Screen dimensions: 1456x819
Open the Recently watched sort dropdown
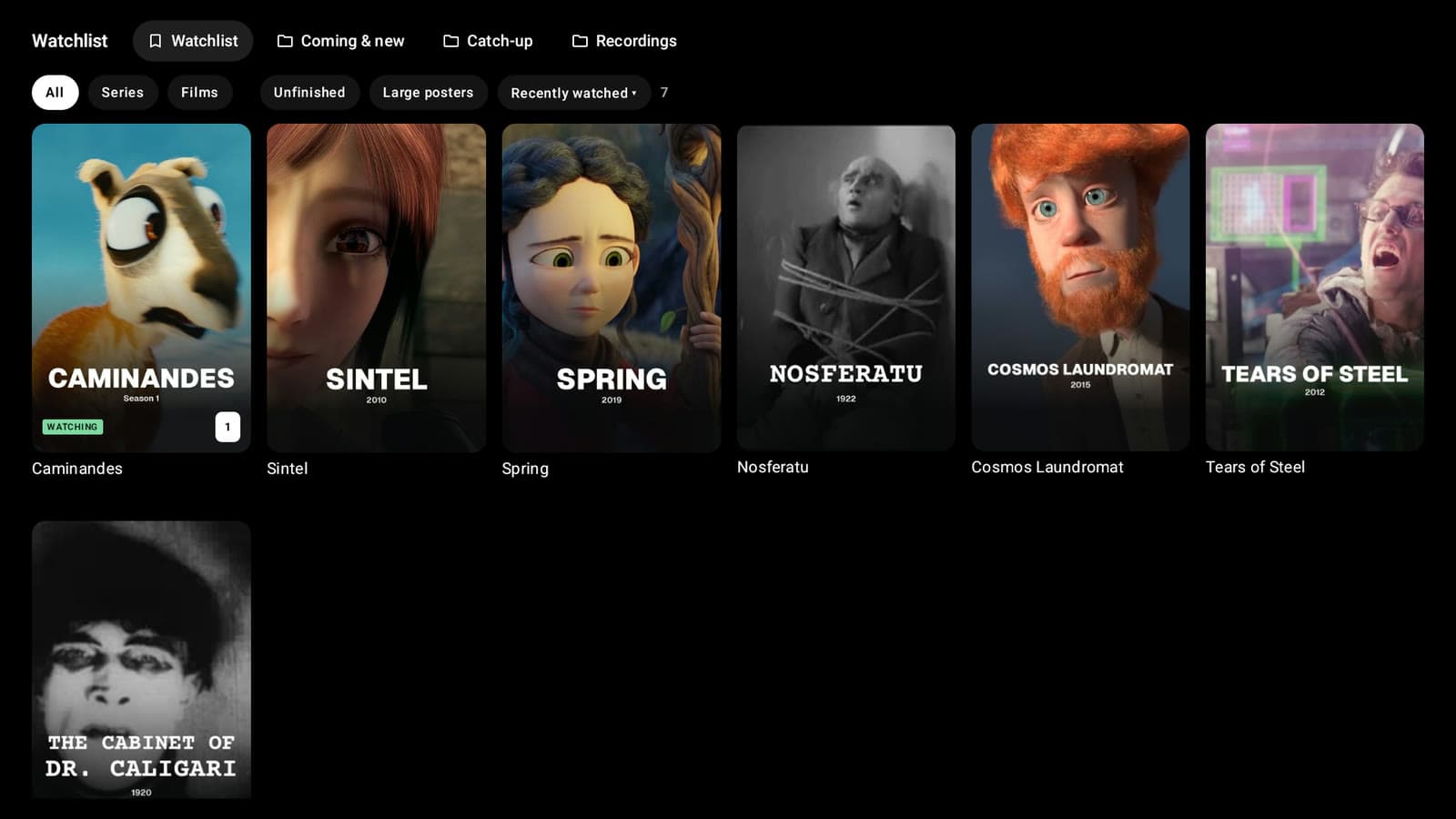click(x=573, y=93)
